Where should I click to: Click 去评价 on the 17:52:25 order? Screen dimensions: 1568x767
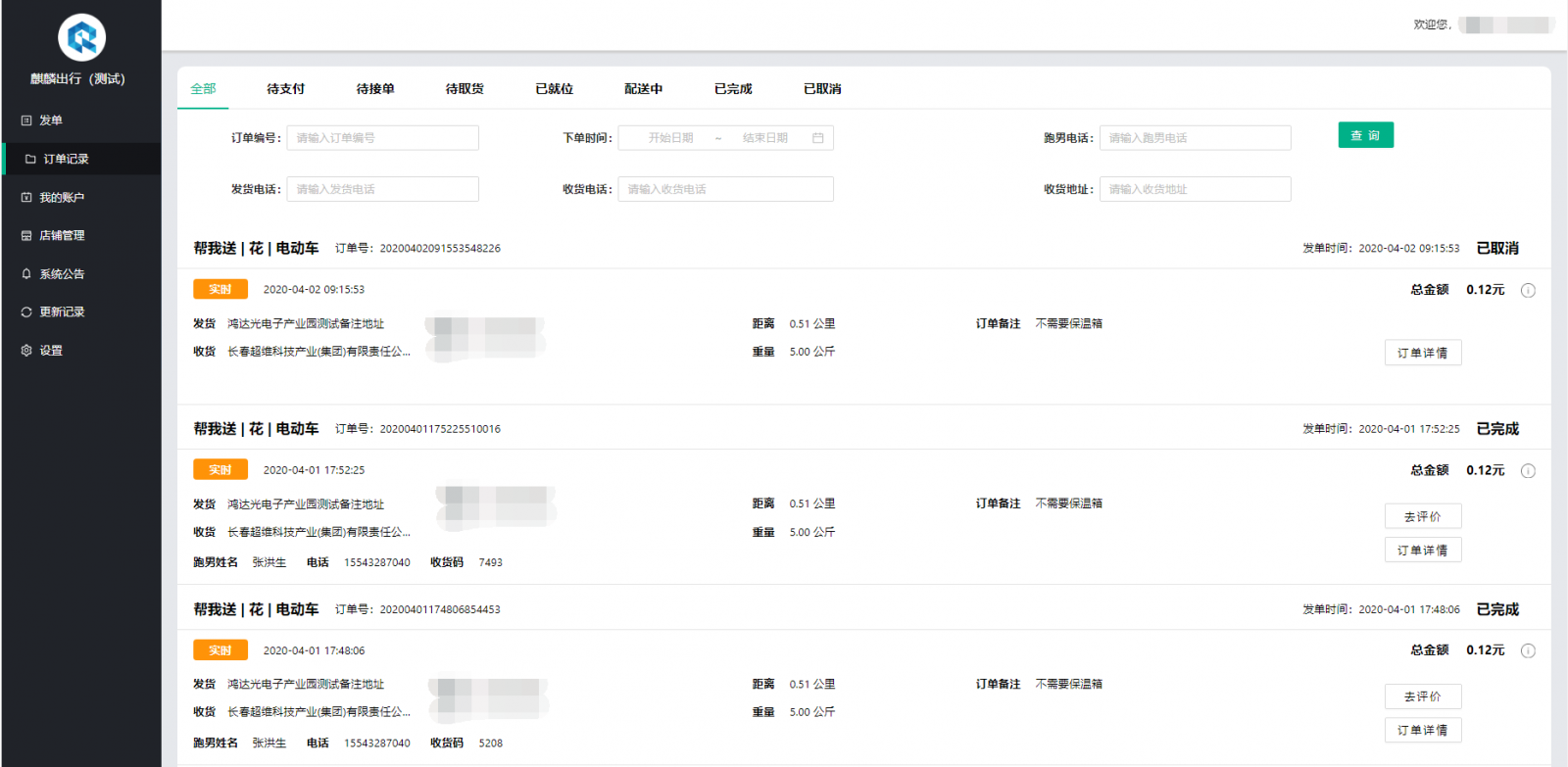(x=1422, y=516)
